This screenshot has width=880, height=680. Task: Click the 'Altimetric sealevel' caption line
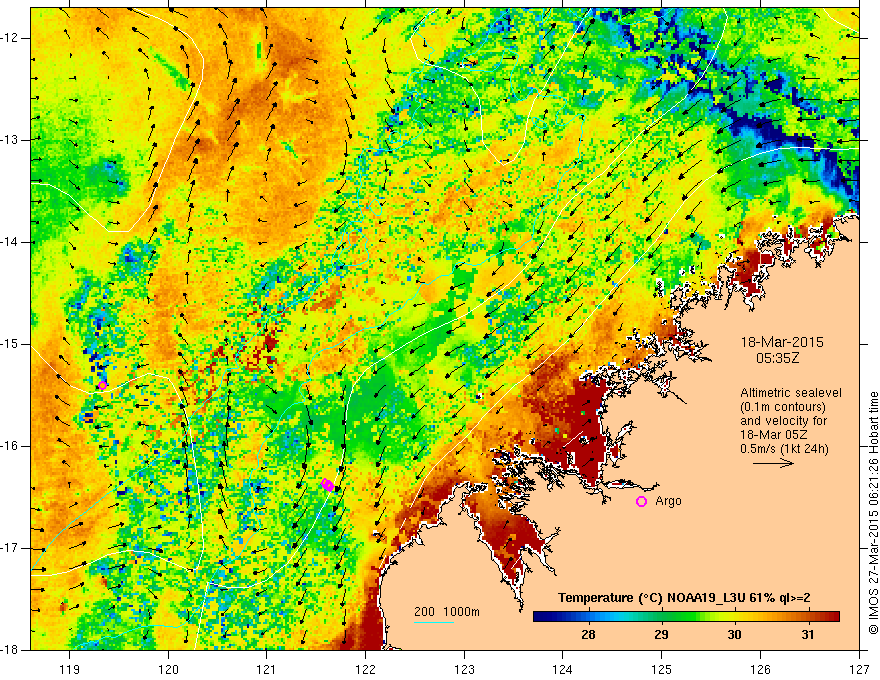tap(791, 393)
